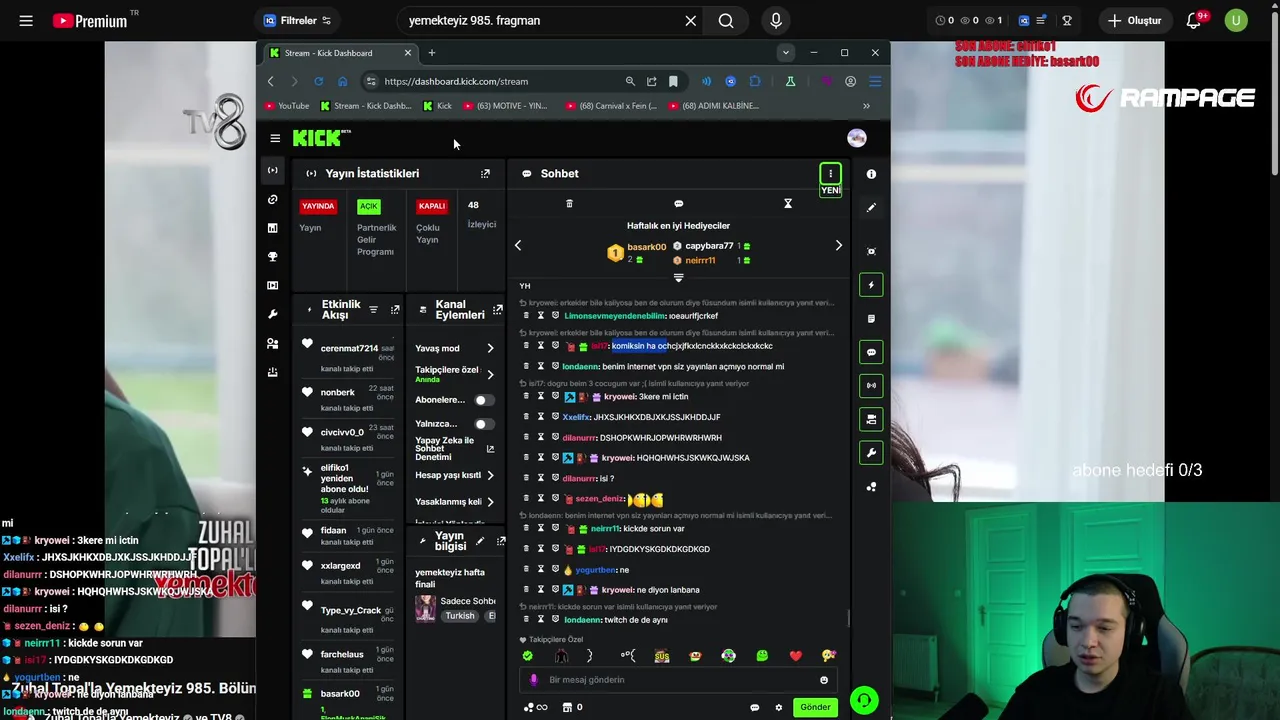Screen dimensions: 1280x720
Task: Click username cerenmat7214 in activity feed
Action: (x=349, y=349)
